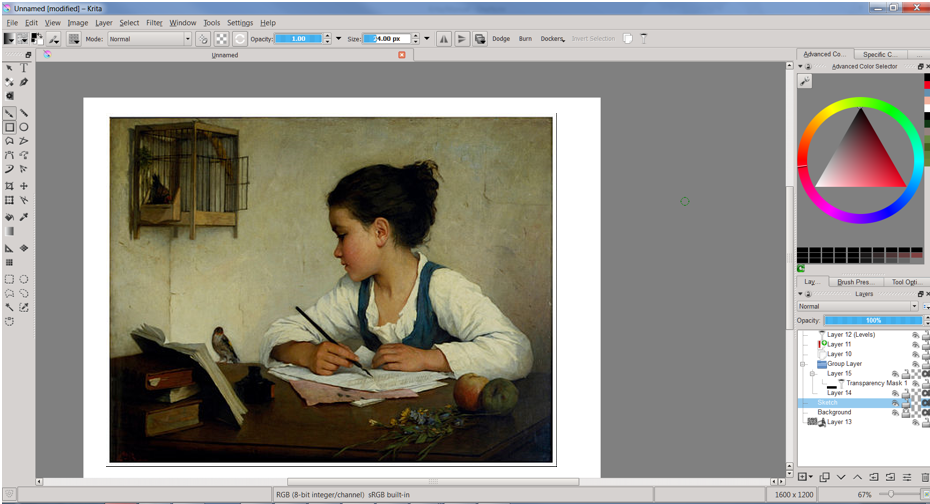
Task: Open the dropdown arrow next to brush Size
Action: (x=426, y=39)
